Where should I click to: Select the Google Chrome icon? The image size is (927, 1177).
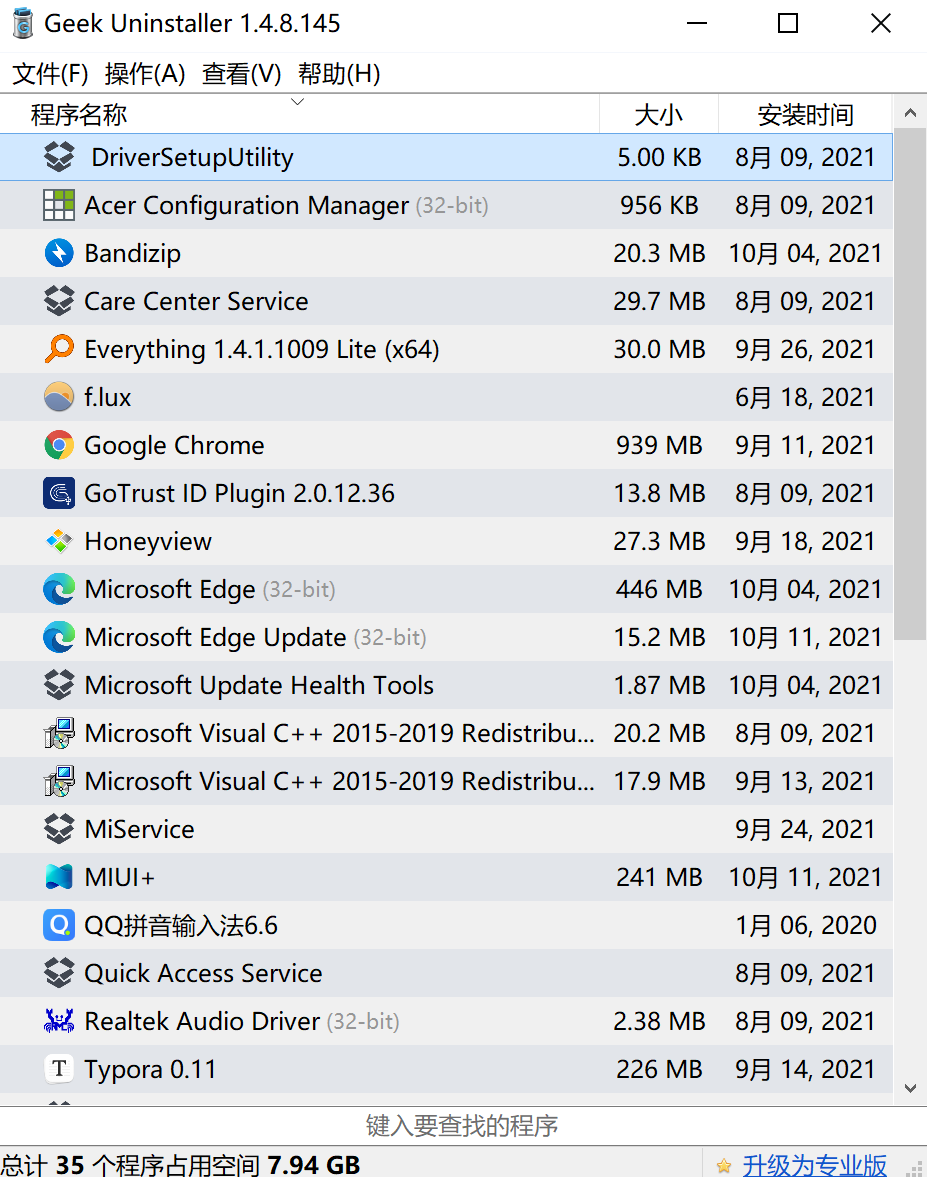coord(59,445)
